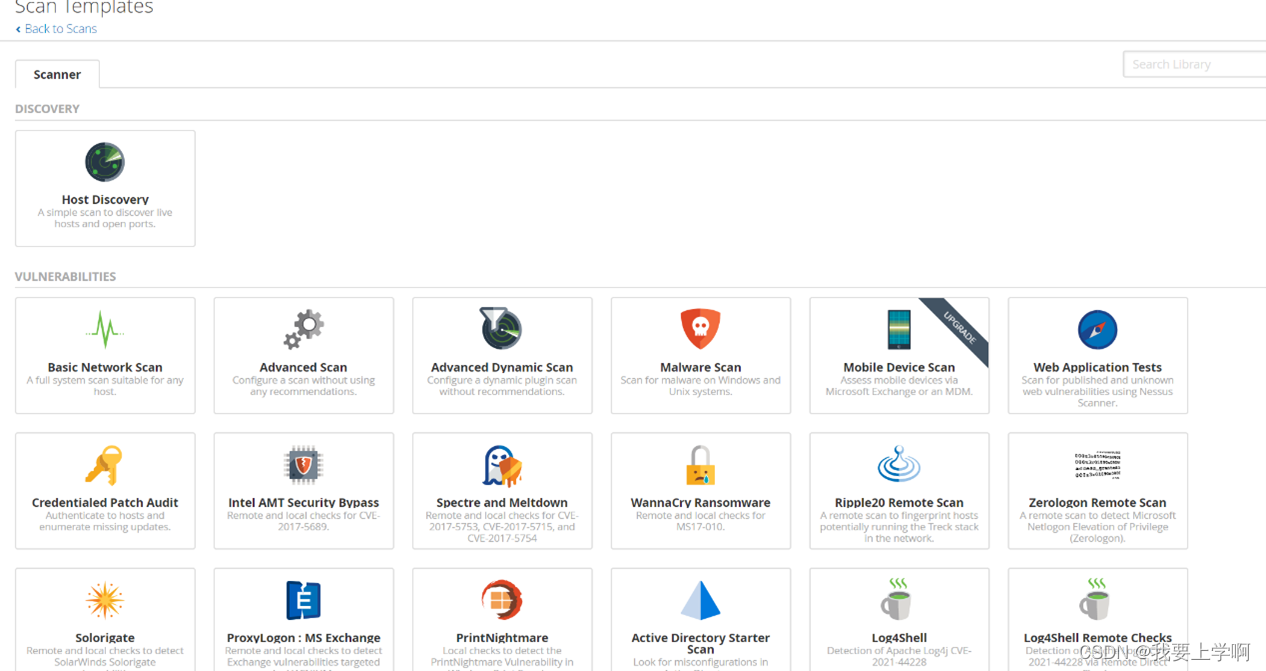This screenshot has width=1266, height=671.
Task: Switch to the Scanner tab
Action: [x=57, y=74]
